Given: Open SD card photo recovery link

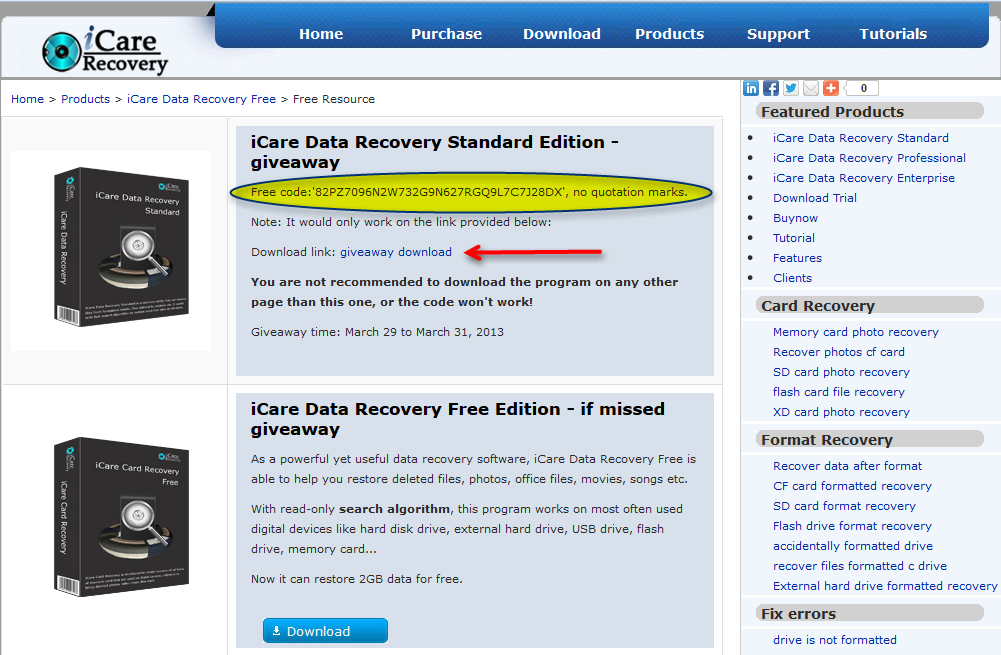Looking at the screenshot, I should [x=841, y=372].
